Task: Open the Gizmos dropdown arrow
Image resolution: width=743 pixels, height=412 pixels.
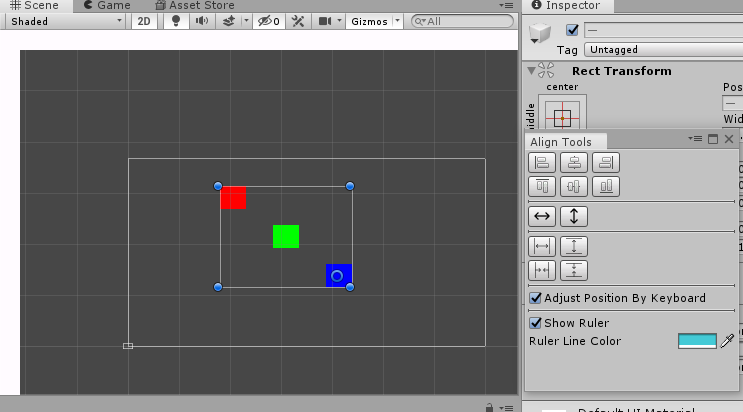Action: click(x=398, y=21)
